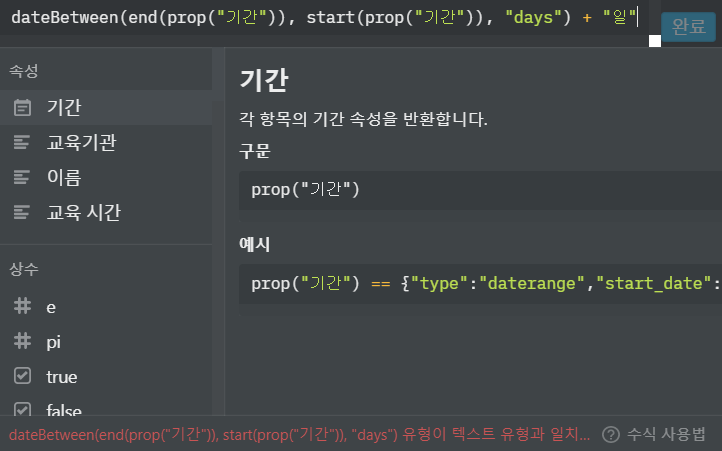Click the red type mismatch error message

point(299,434)
